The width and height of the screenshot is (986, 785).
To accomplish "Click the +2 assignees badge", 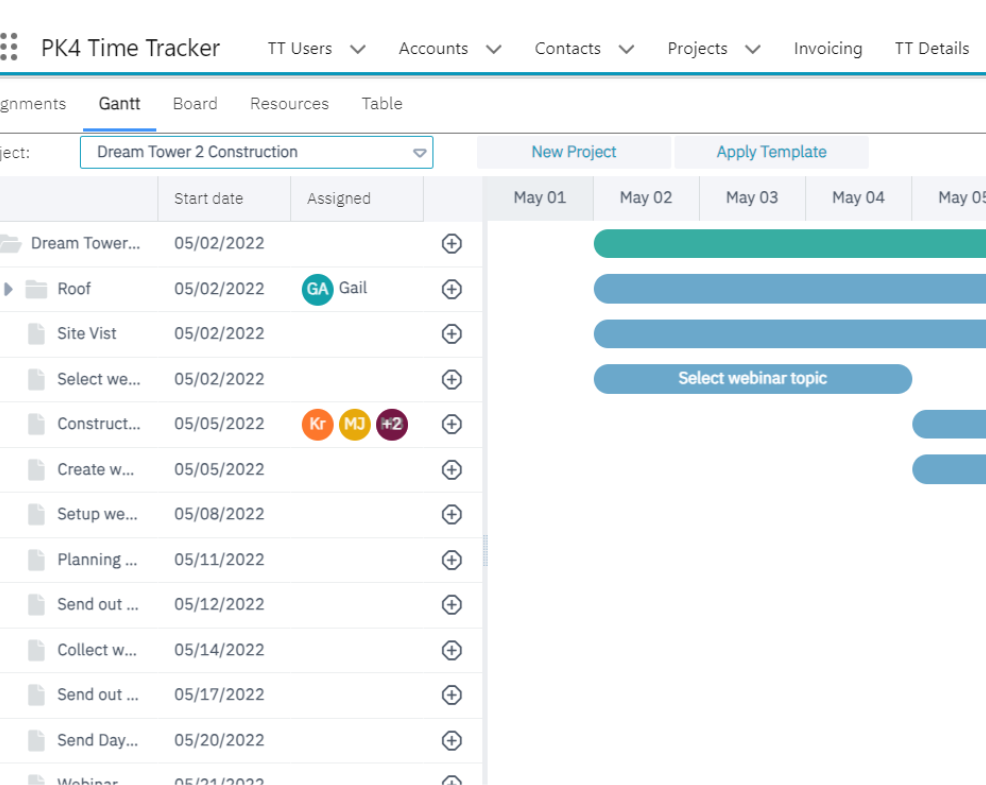I will point(392,424).
